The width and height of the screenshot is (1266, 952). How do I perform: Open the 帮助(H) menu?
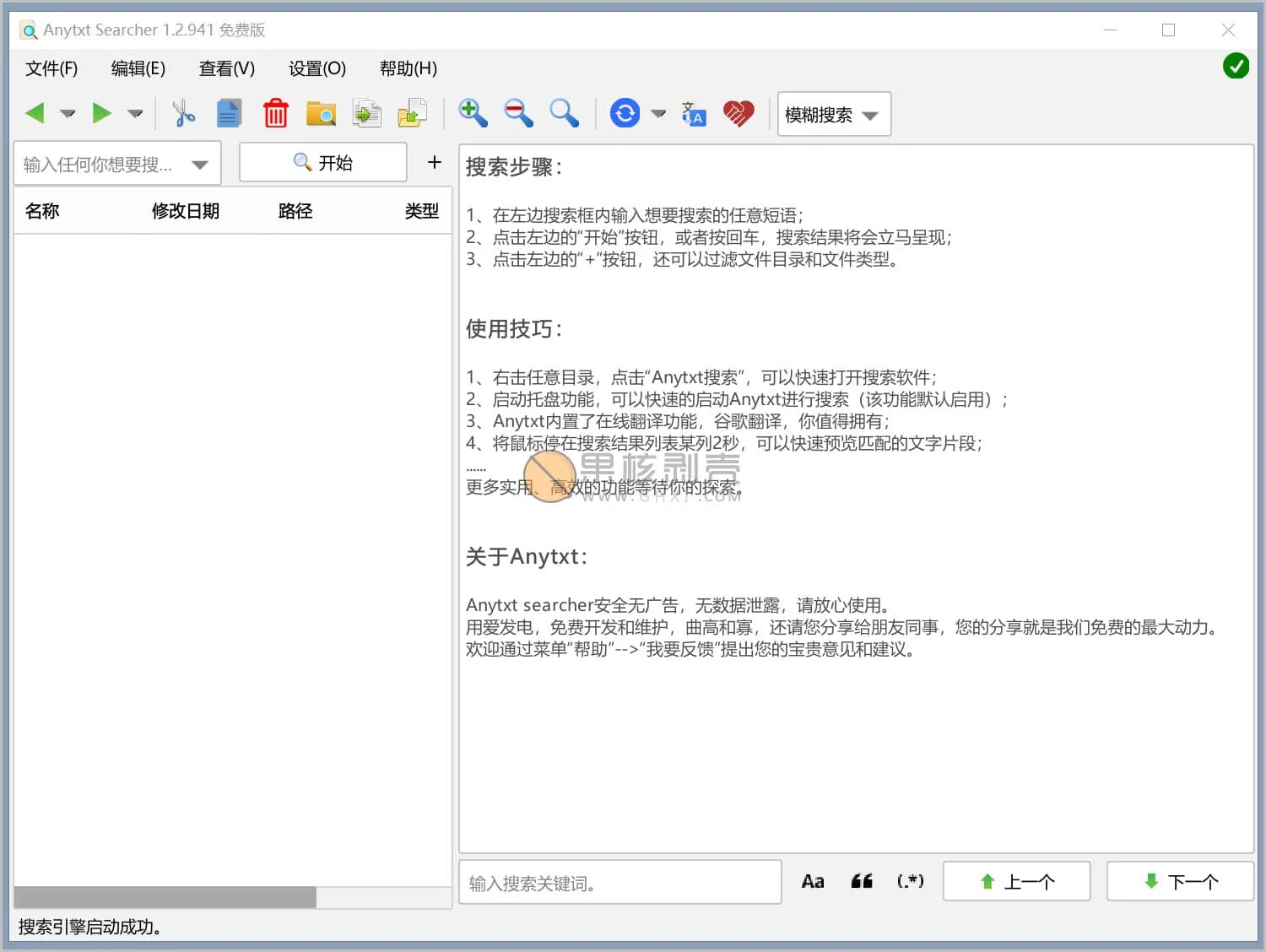(408, 68)
